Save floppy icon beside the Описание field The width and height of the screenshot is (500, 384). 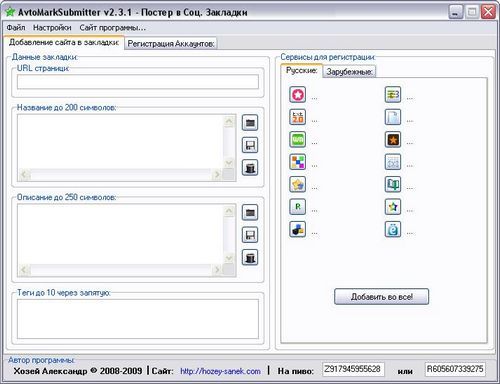pos(250,235)
